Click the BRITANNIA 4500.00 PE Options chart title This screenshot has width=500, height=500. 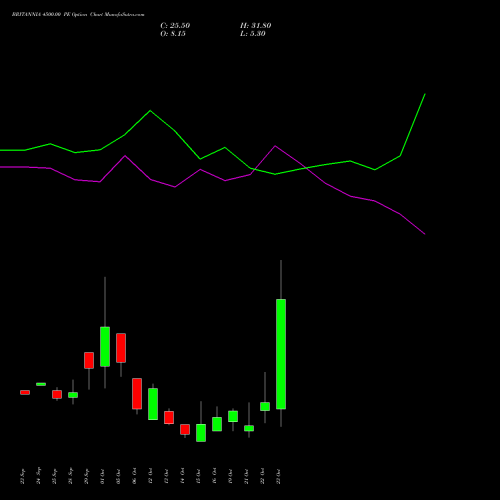[x=78, y=15]
